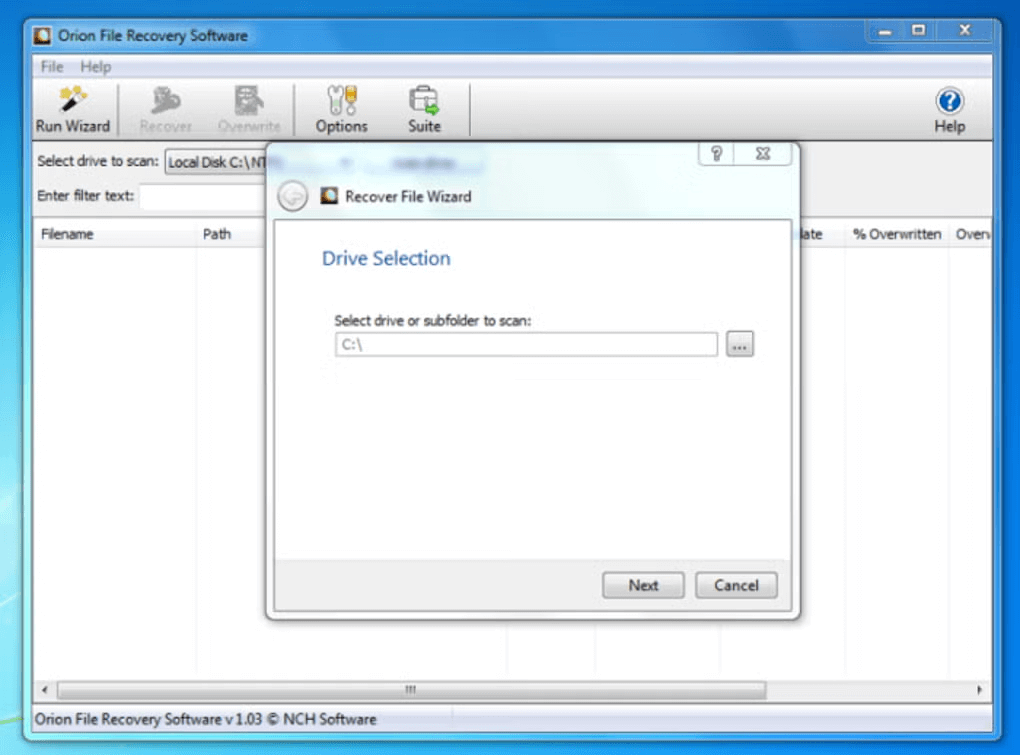
Task: Open the Options tool
Action: pyautogui.click(x=342, y=109)
